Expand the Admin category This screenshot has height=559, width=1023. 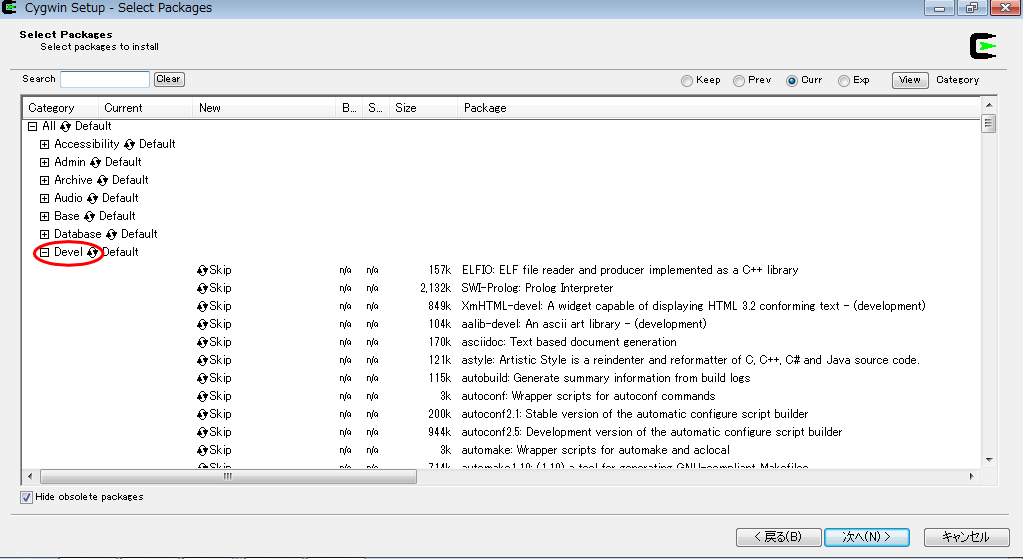44,162
